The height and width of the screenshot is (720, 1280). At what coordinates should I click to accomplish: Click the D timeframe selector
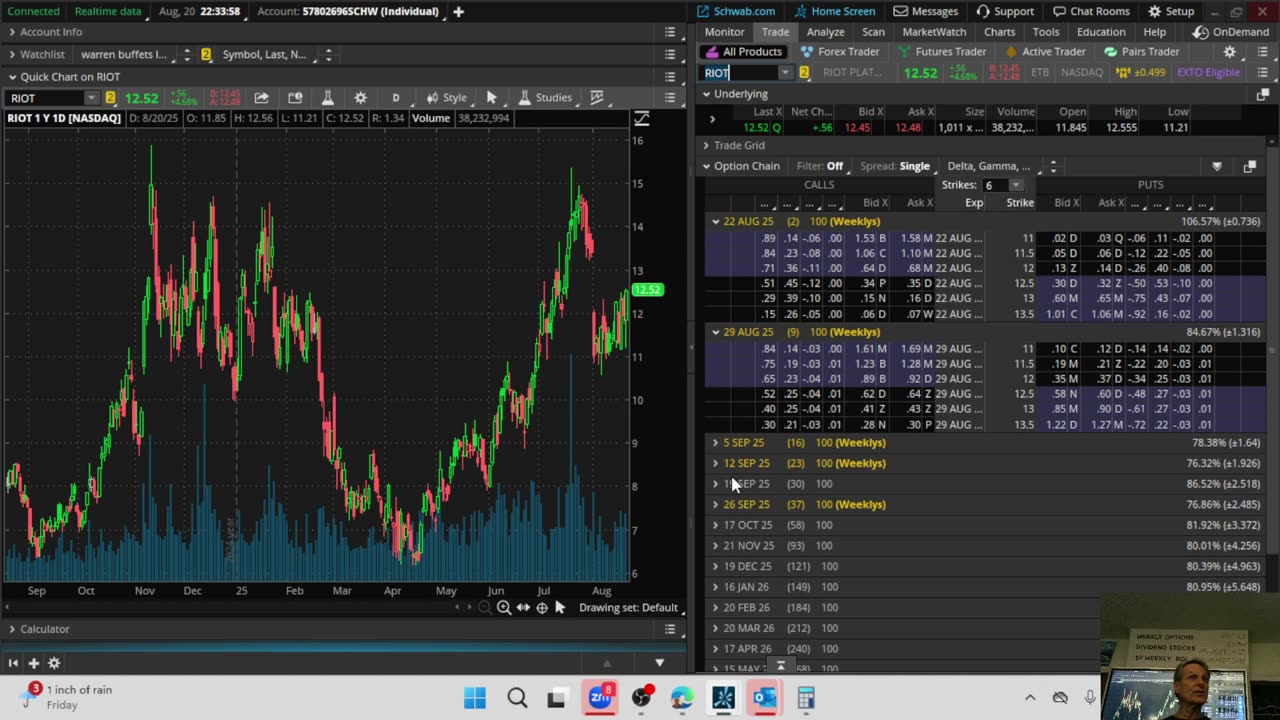395,97
